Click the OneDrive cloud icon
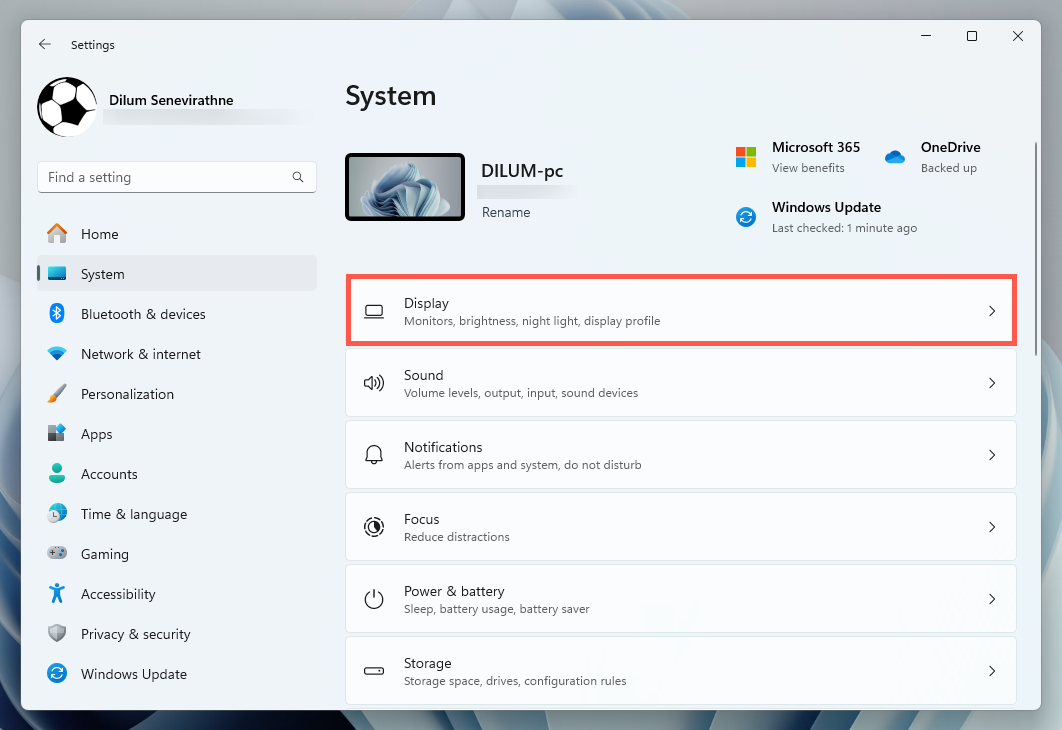1062x730 pixels. (894, 157)
